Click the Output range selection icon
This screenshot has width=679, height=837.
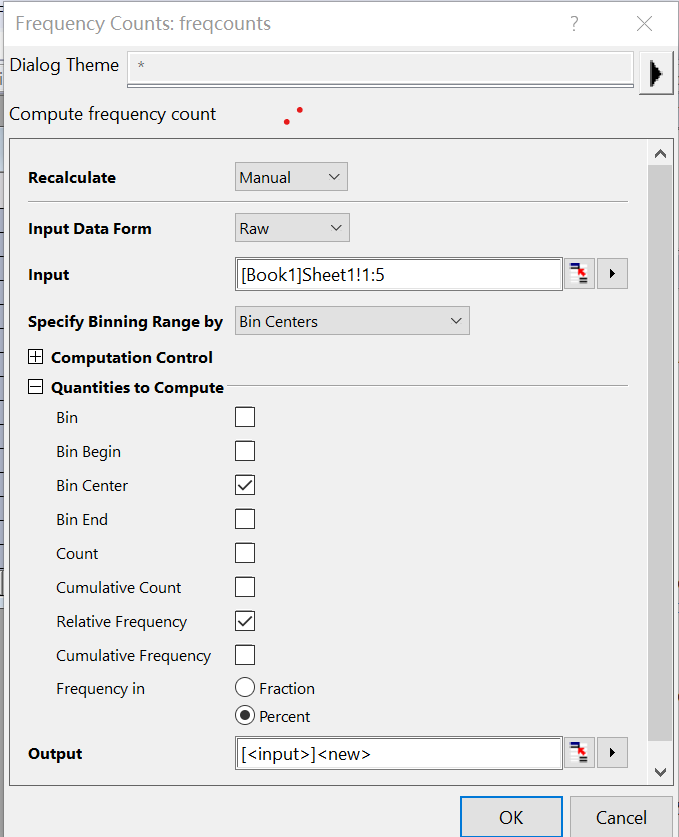pyautogui.click(x=579, y=753)
